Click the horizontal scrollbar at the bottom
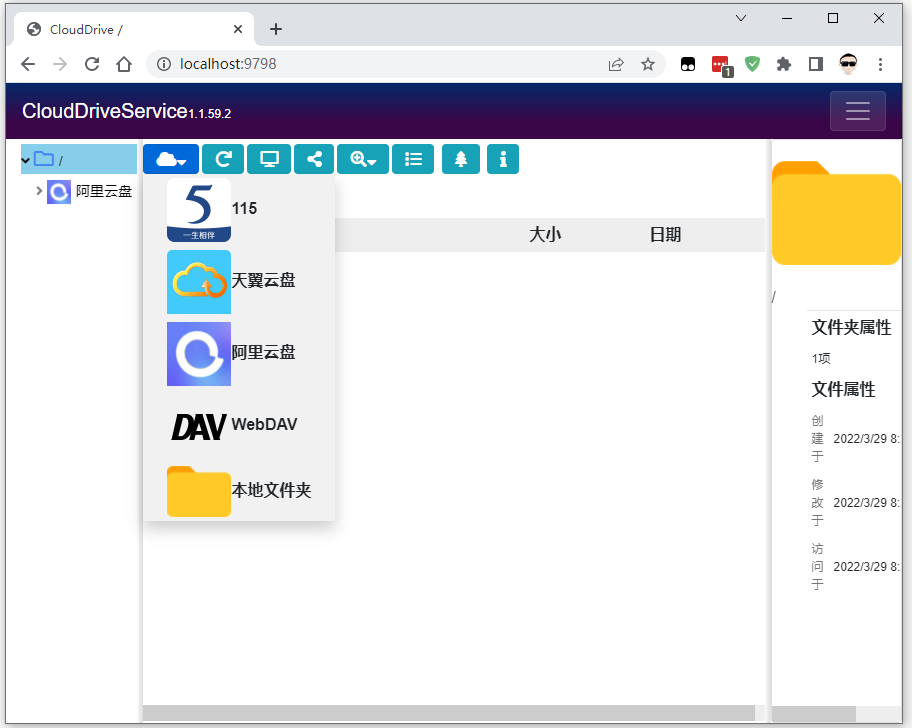 pos(450,712)
